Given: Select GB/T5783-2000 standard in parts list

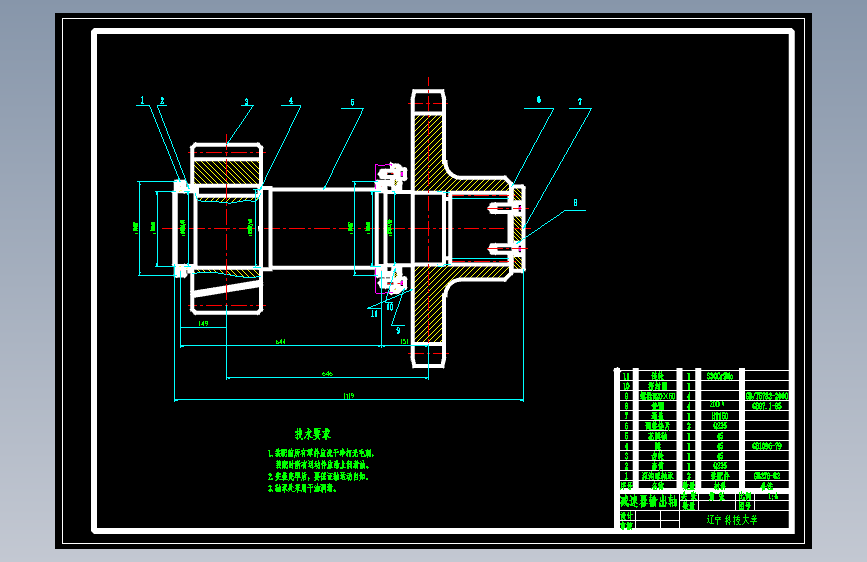Looking at the screenshot, I should point(767,396).
